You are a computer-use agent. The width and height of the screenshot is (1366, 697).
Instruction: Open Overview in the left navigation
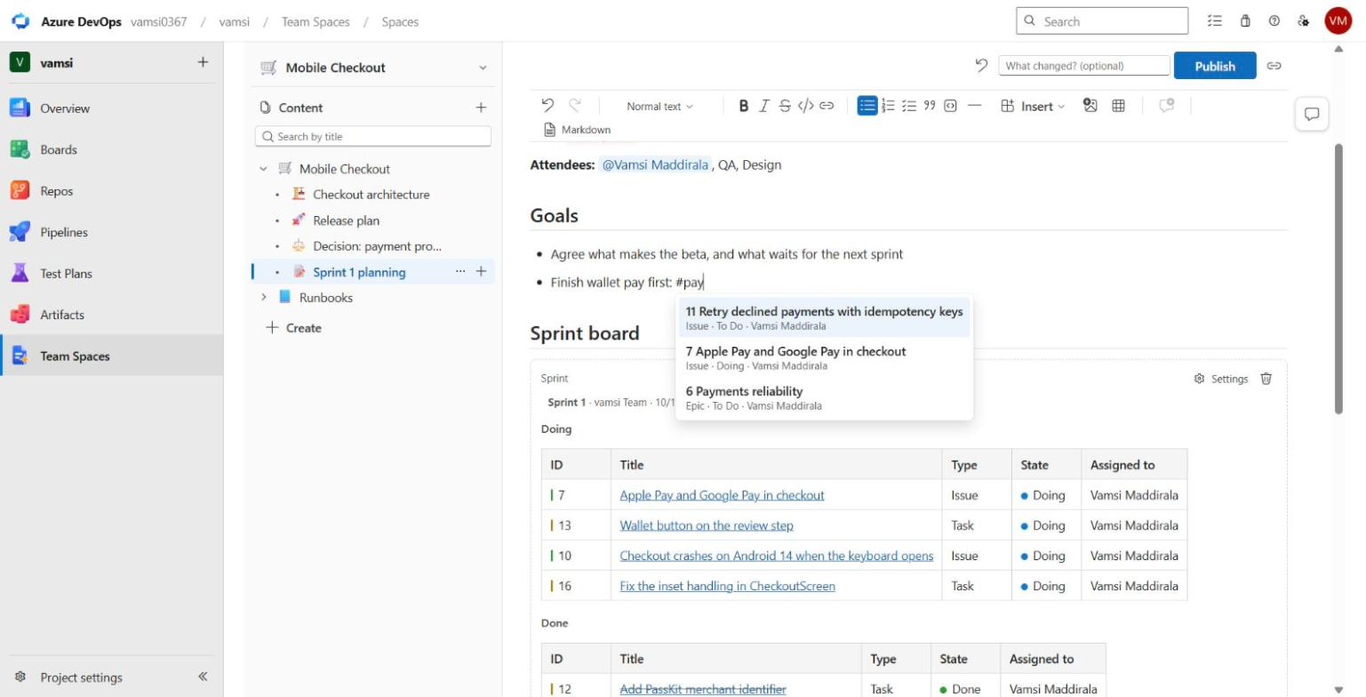point(112,108)
